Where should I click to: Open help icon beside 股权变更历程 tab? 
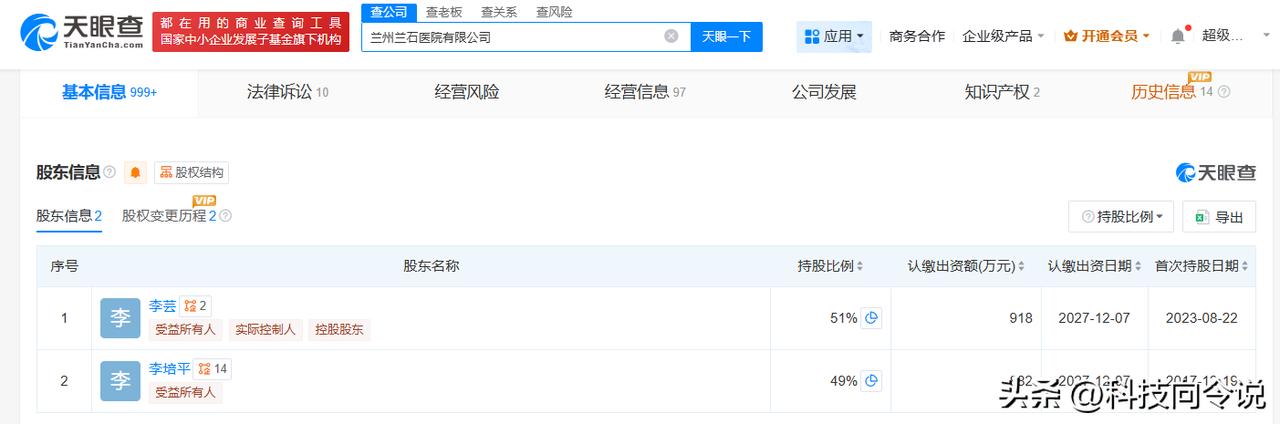click(x=225, y=216)
